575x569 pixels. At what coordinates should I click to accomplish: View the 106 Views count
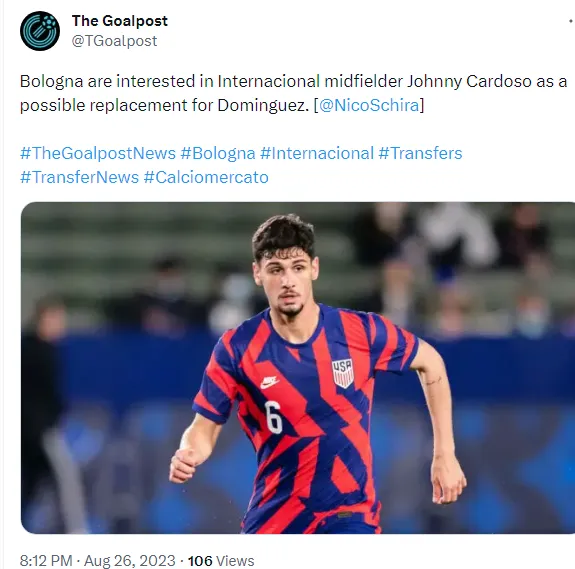221,561
